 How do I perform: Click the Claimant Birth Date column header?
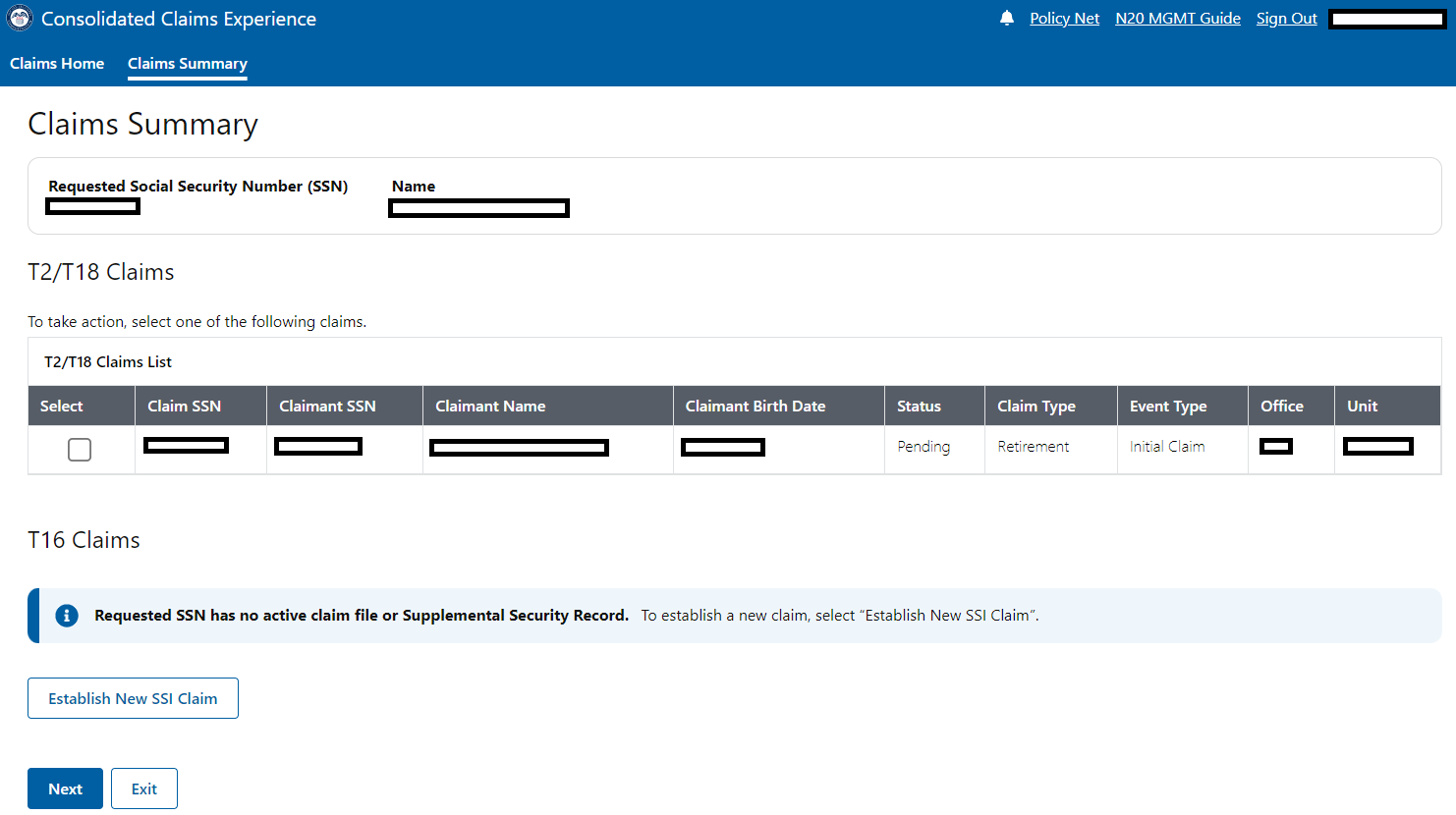[x=755, y=407]
